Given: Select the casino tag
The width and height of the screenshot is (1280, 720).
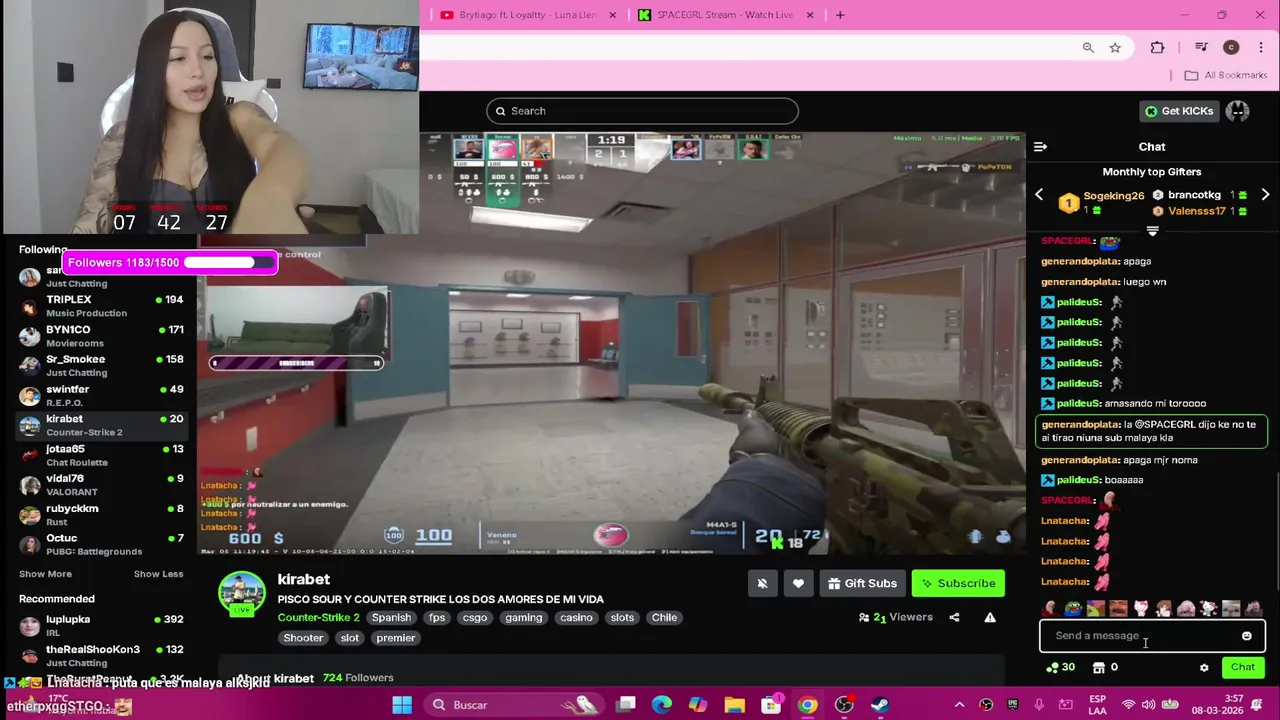Looking at the screenshot, I should coord(576,618).
